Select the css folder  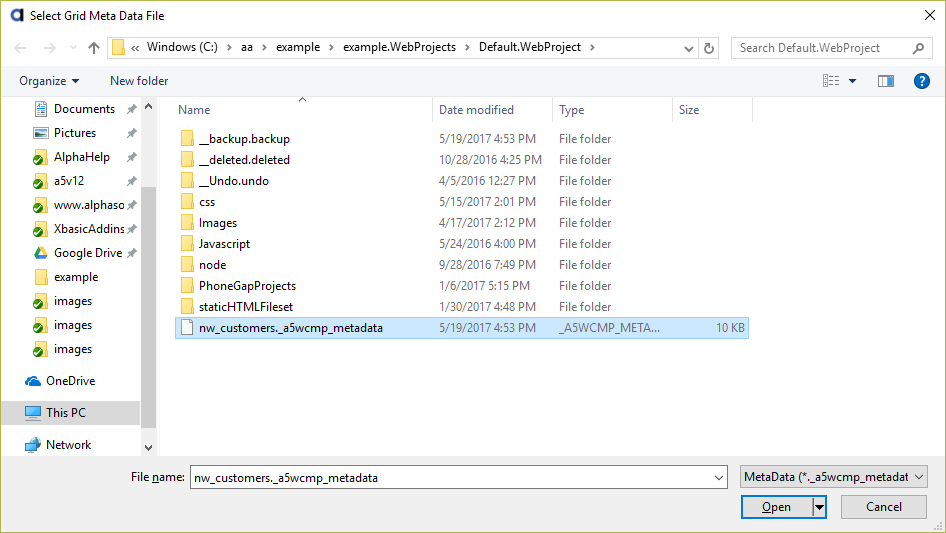[x=207, y=202]
